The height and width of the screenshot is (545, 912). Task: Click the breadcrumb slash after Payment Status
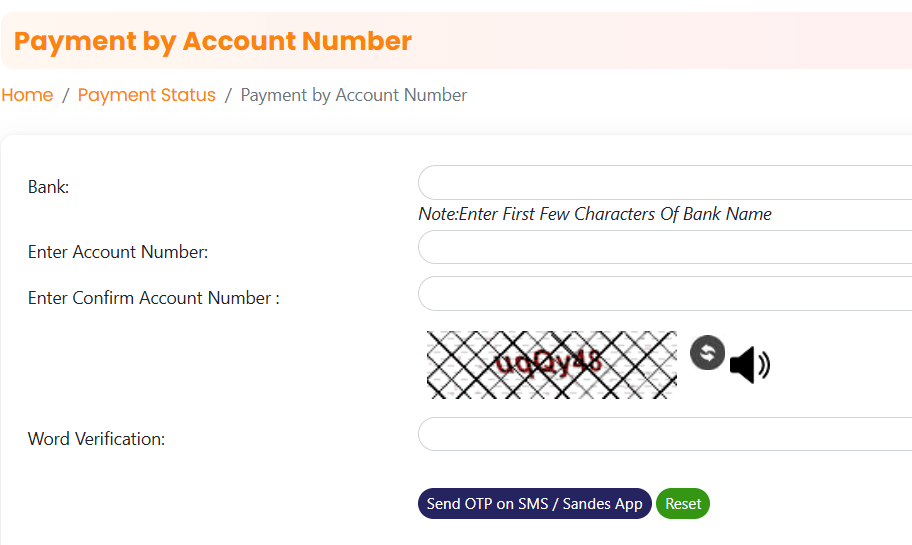click(x=228, y=95)
